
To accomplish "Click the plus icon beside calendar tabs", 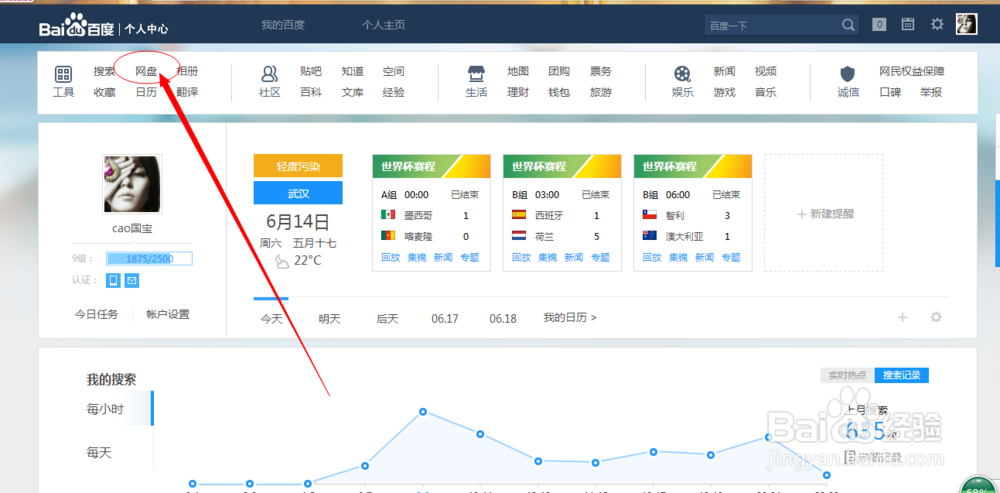I will 902,317.
